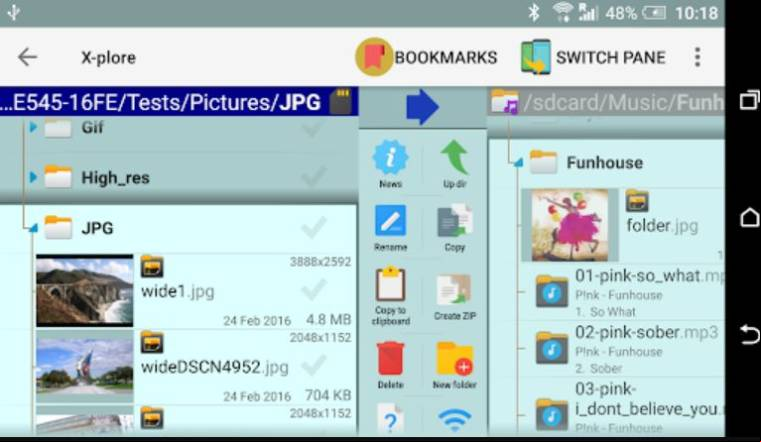Expand the Gif folder
The height and width of the screenshot is (442, 761).
[x=33, y=127]
